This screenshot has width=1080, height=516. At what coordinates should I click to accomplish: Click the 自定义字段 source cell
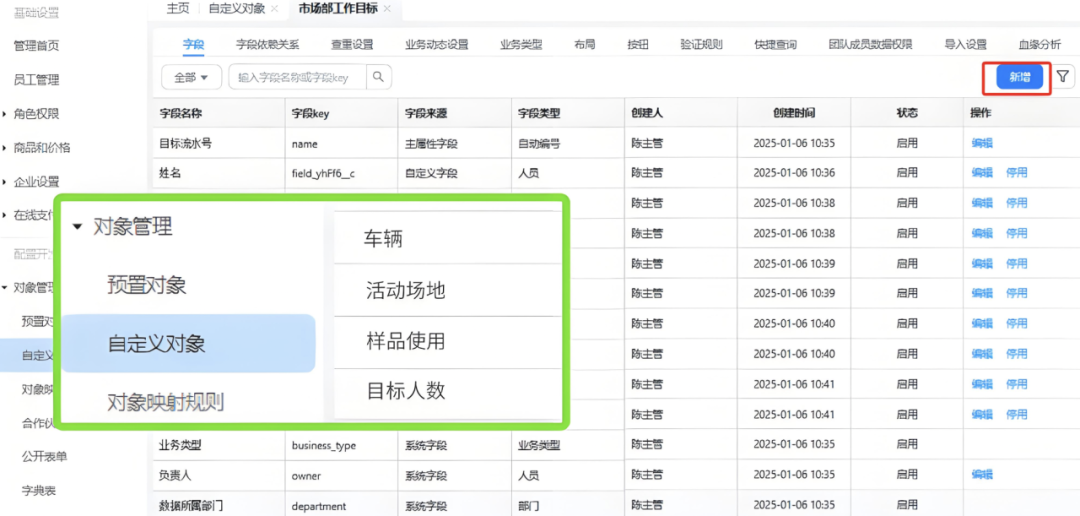tap(432, 173)
